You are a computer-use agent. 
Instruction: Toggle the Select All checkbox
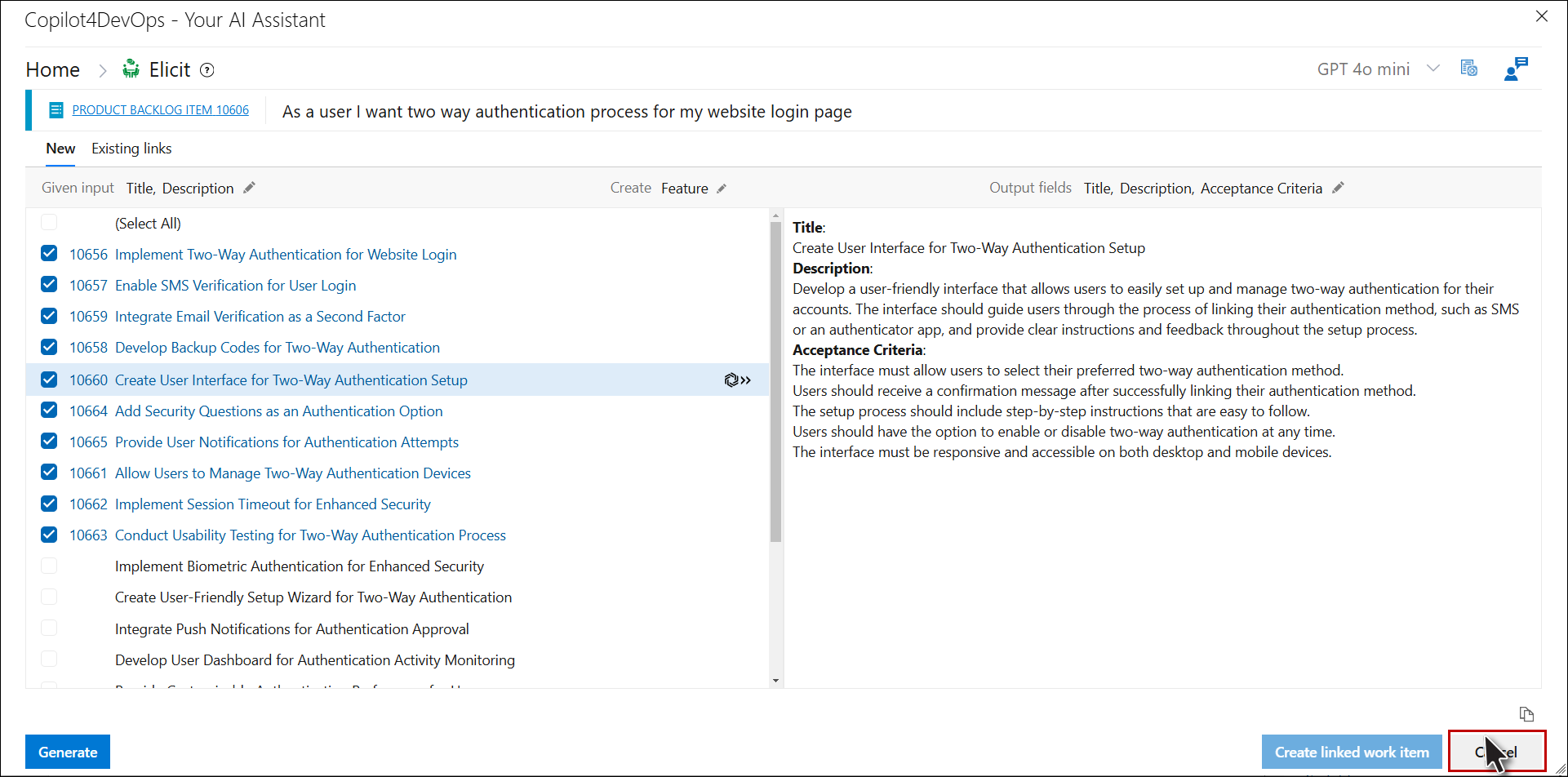tap(49, 222)
